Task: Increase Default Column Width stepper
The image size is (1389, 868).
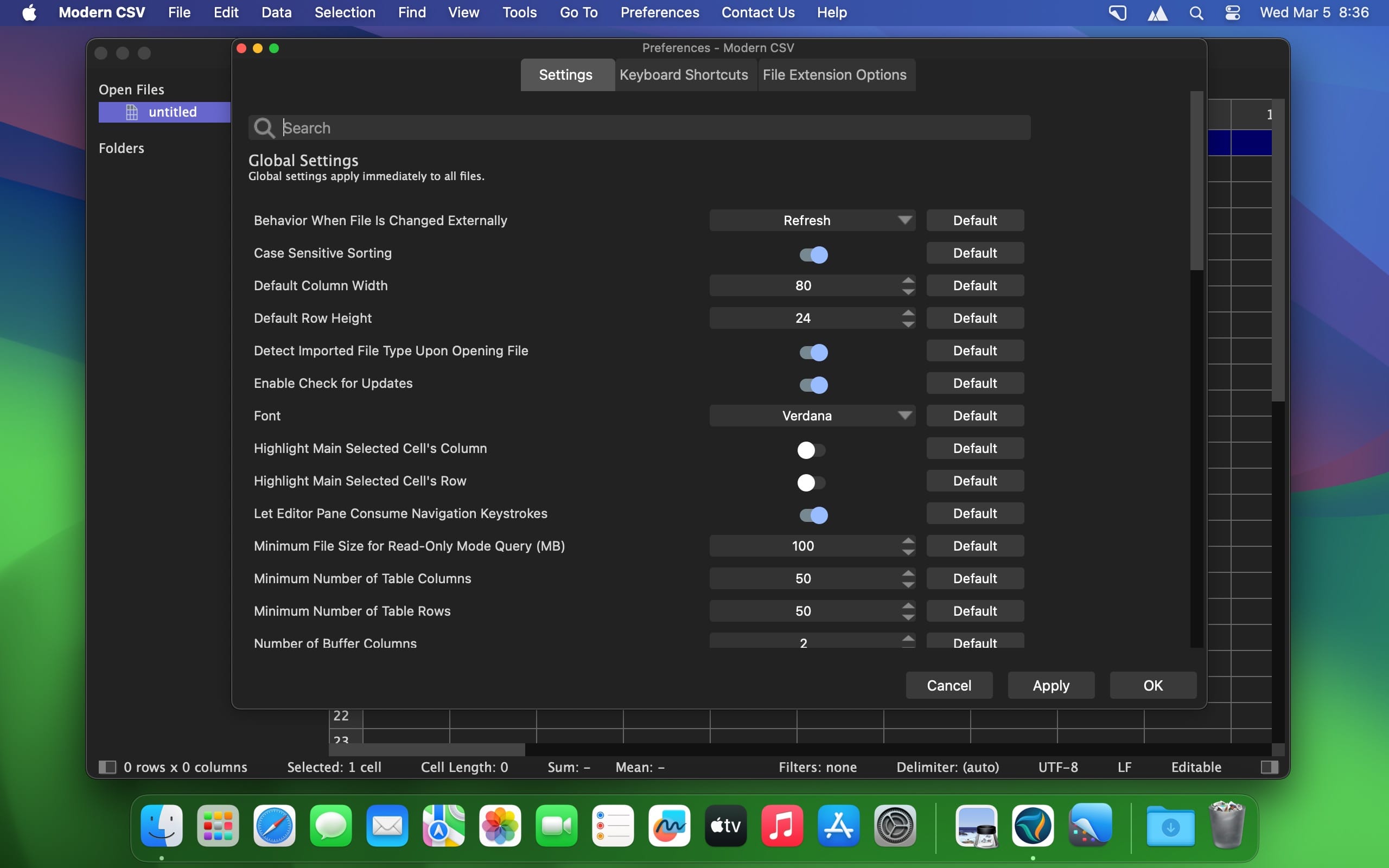Action: 908,280
